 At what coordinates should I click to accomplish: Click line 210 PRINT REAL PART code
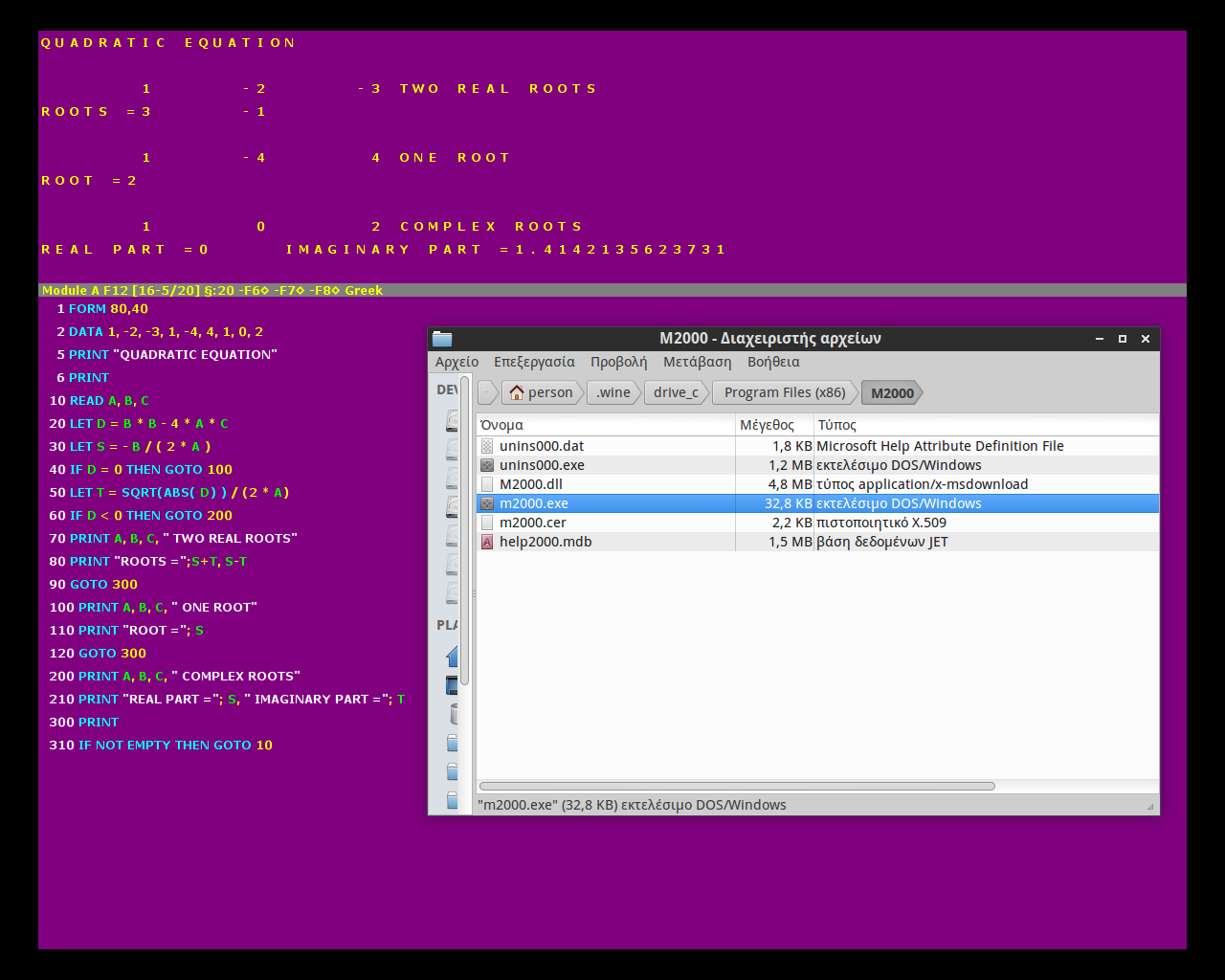pos(227,700)
